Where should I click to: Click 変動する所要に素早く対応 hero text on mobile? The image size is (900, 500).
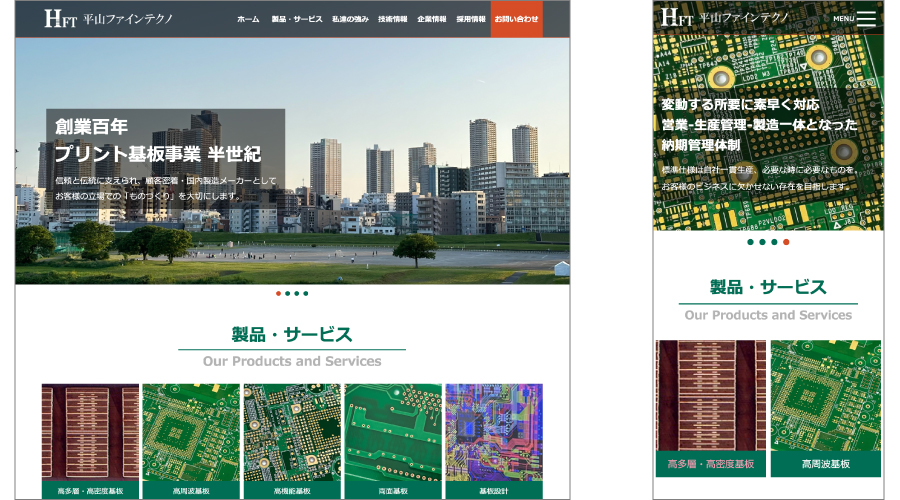coord(740,104)
